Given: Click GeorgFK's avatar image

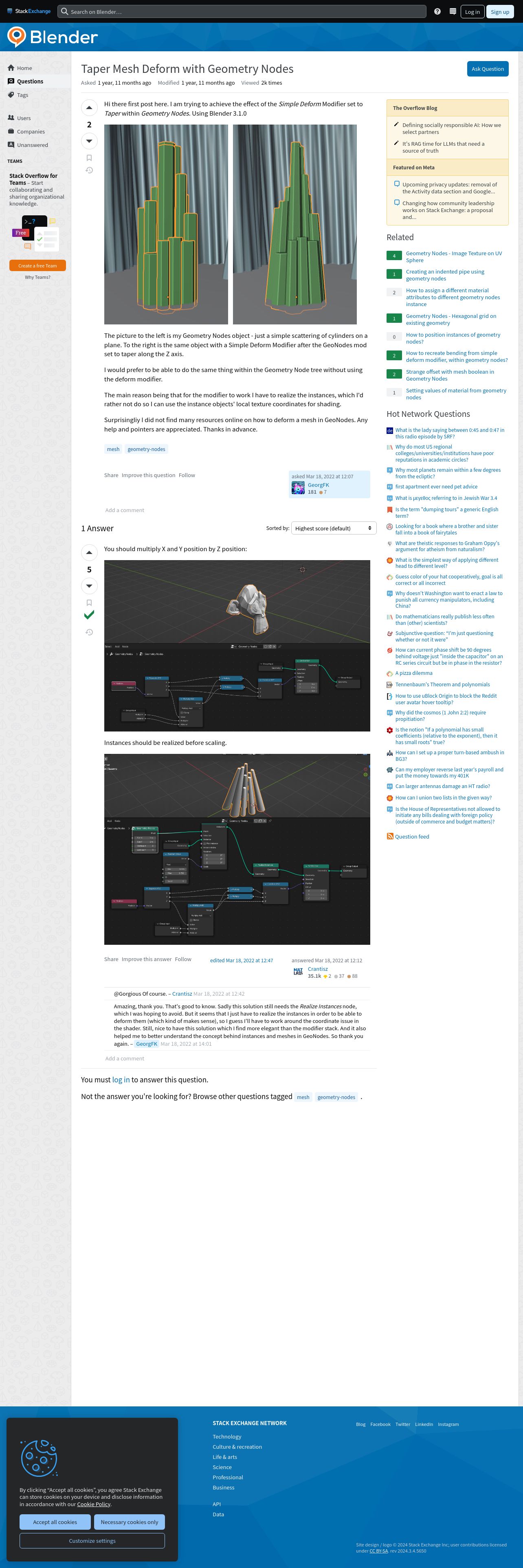Looking at the screenshot, I should [x=298, y=488].
